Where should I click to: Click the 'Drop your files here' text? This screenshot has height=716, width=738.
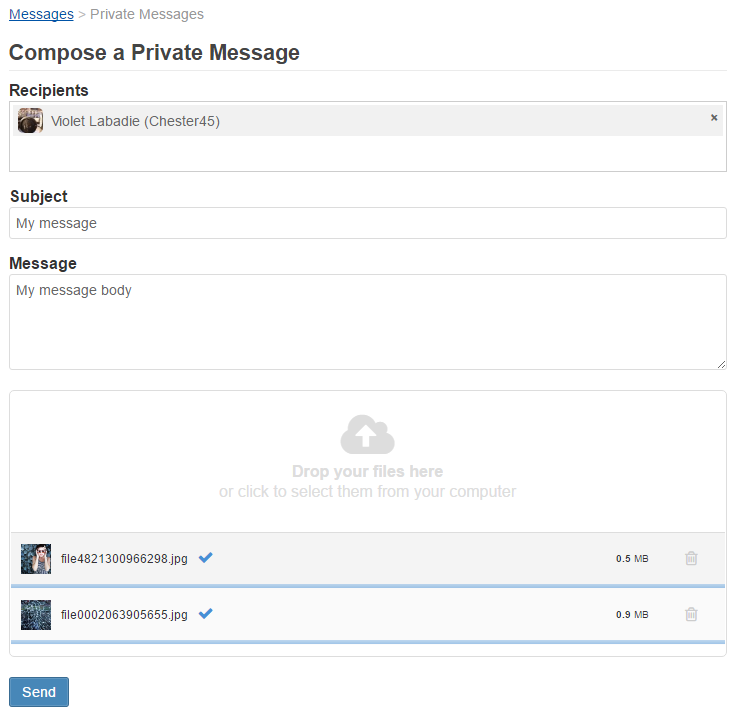[x=368, y=471]
